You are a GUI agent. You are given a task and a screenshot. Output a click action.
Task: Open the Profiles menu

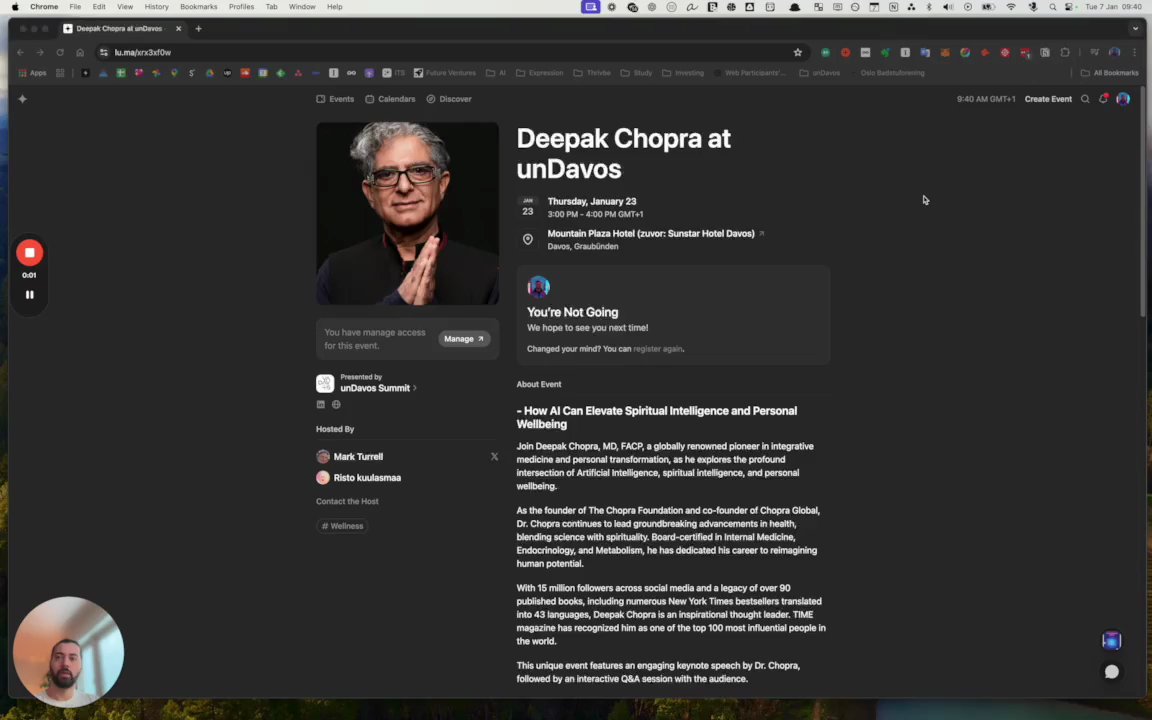(x=241, y=7)
